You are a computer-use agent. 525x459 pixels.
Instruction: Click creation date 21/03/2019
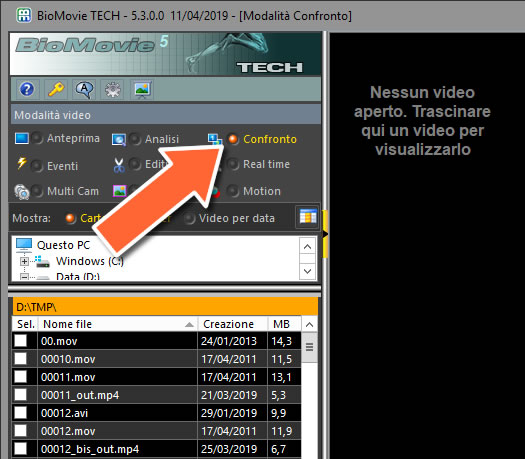click(229, 395)
